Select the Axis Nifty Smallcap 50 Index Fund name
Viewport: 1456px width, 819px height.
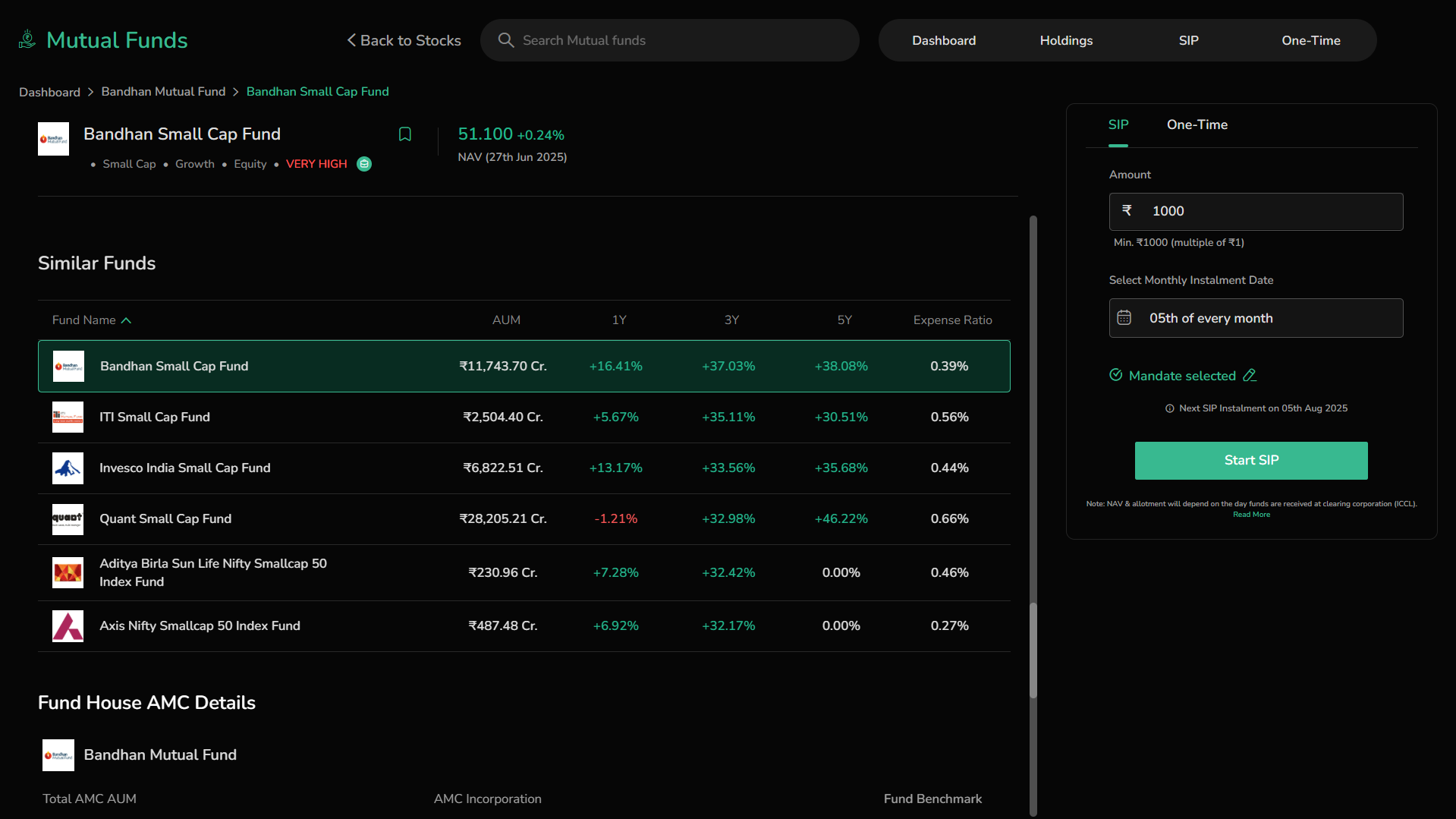pos(200,626)
